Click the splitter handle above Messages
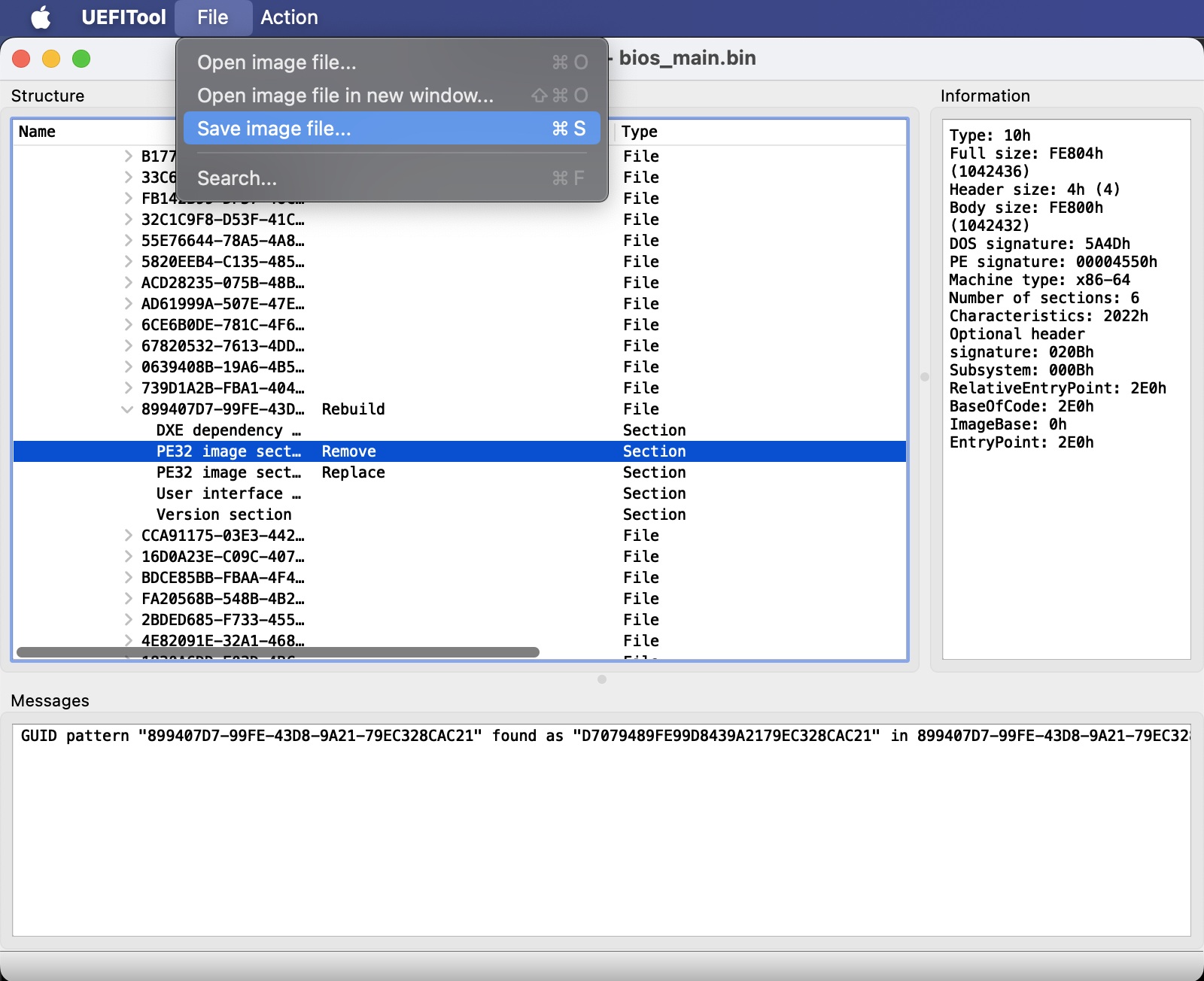1204x981 pixels. point(602,679)
